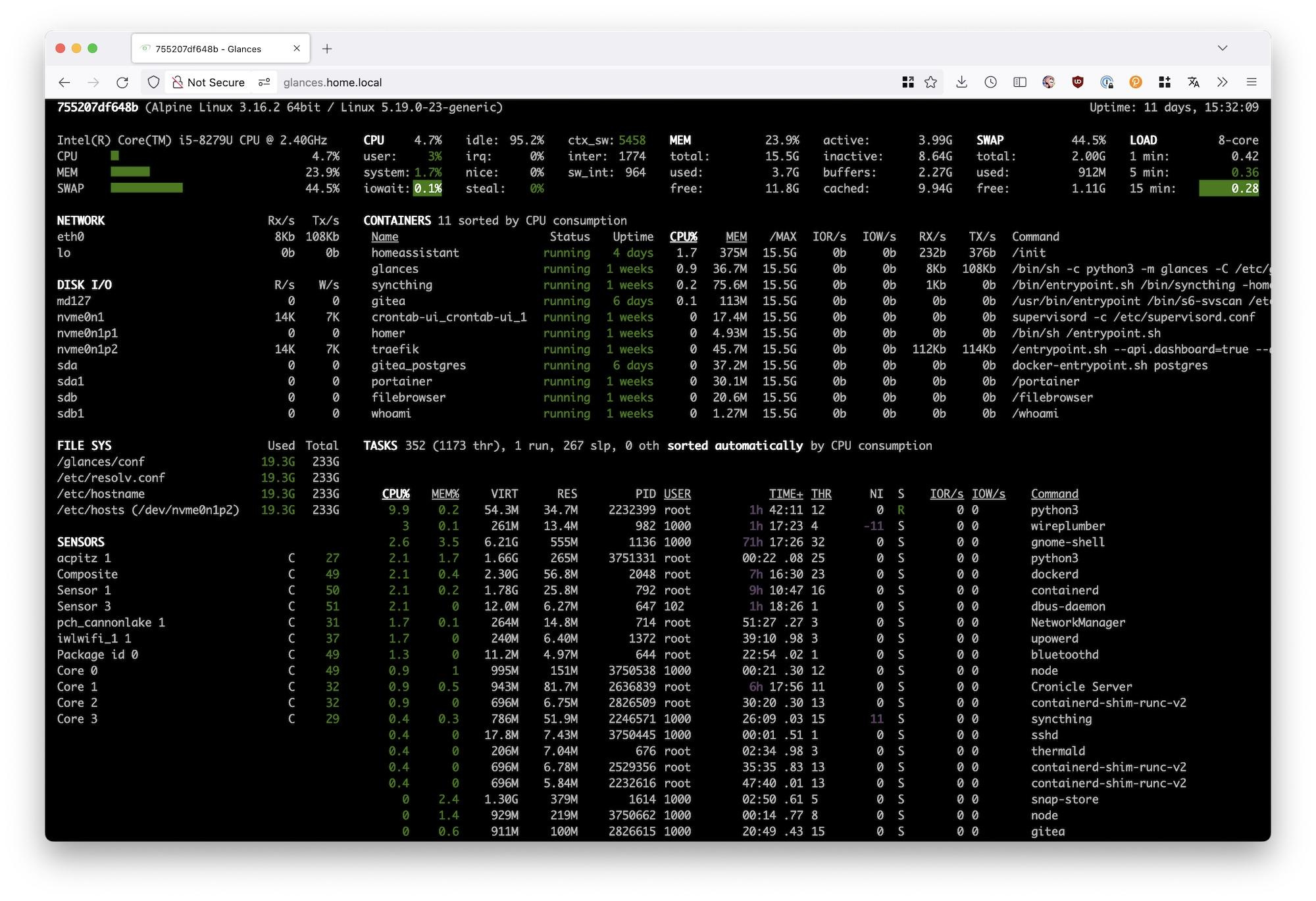
Task: Sort containers by MEM column
Action: point(736,237)
